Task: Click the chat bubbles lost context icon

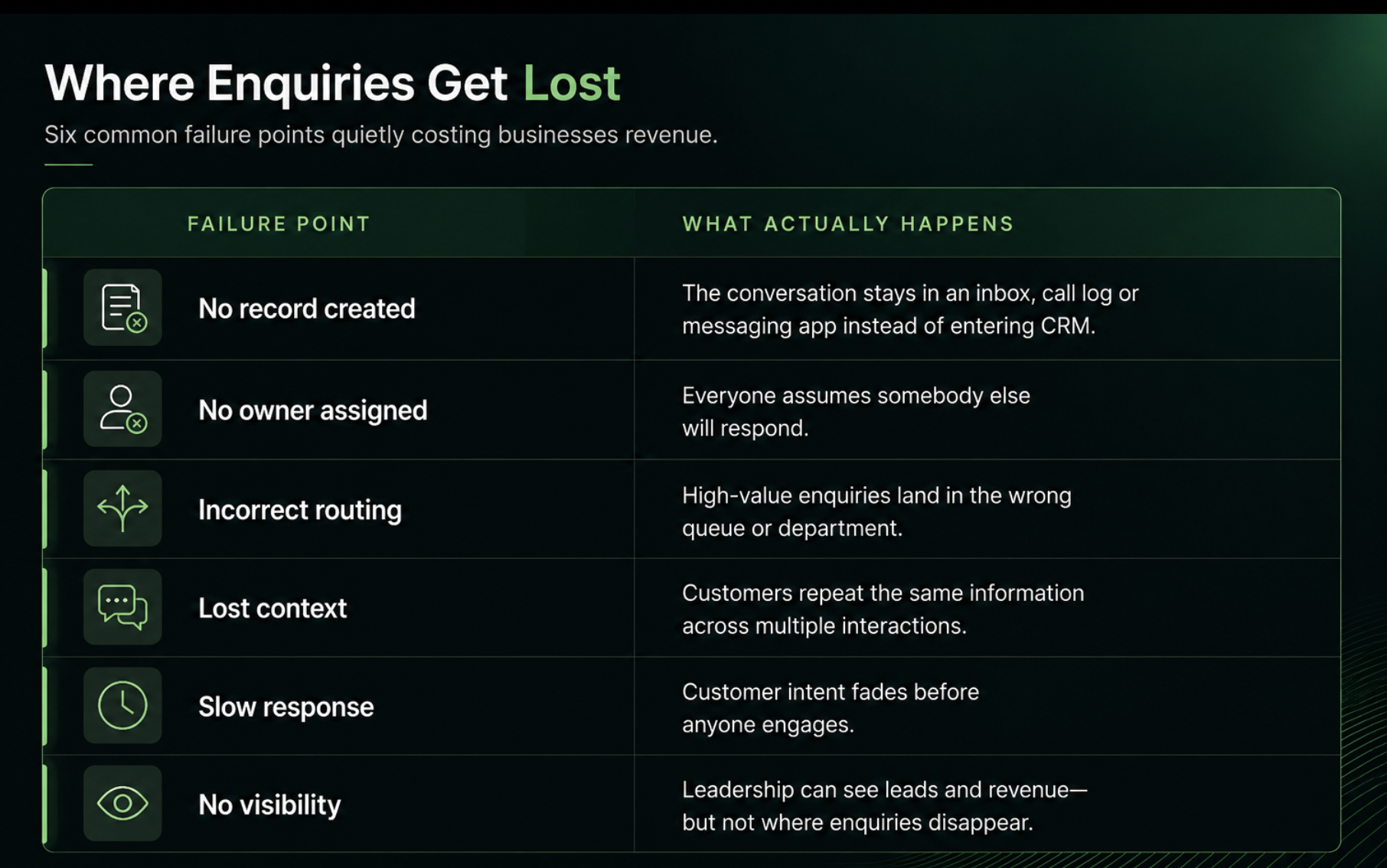Action: 122,607
